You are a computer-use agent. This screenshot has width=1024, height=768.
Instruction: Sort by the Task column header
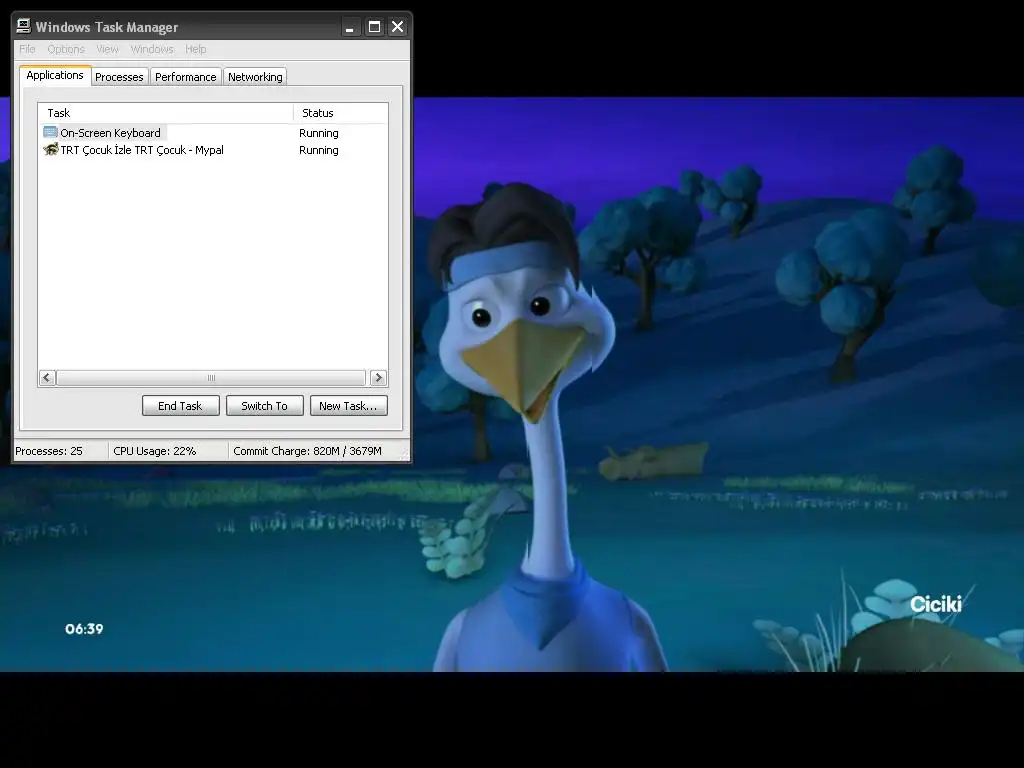coord(166,113)
